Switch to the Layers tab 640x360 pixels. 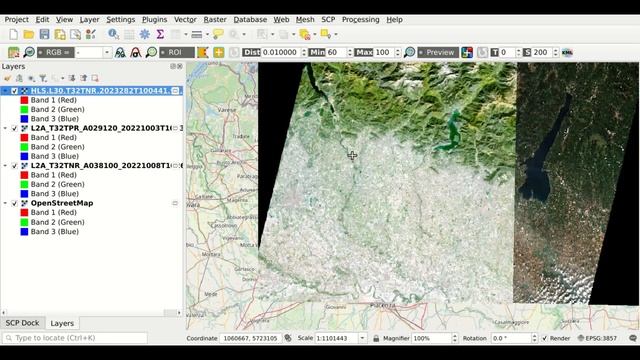pyautogui.click(x=62, y=323)
